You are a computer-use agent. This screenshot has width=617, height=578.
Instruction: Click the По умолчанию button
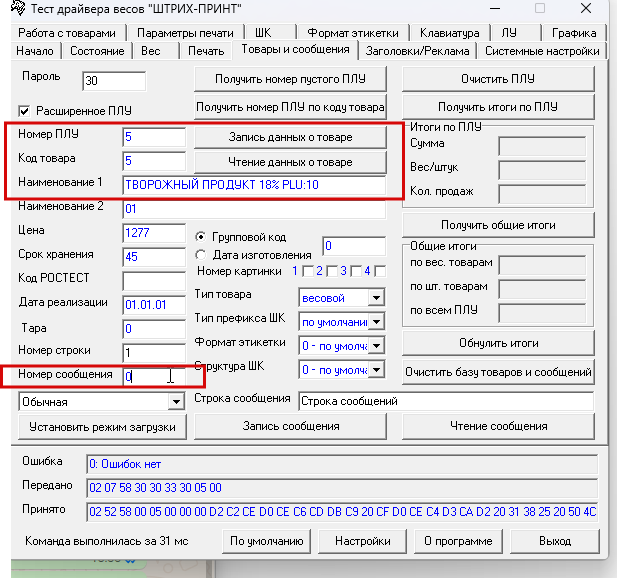tap(266, 541)
